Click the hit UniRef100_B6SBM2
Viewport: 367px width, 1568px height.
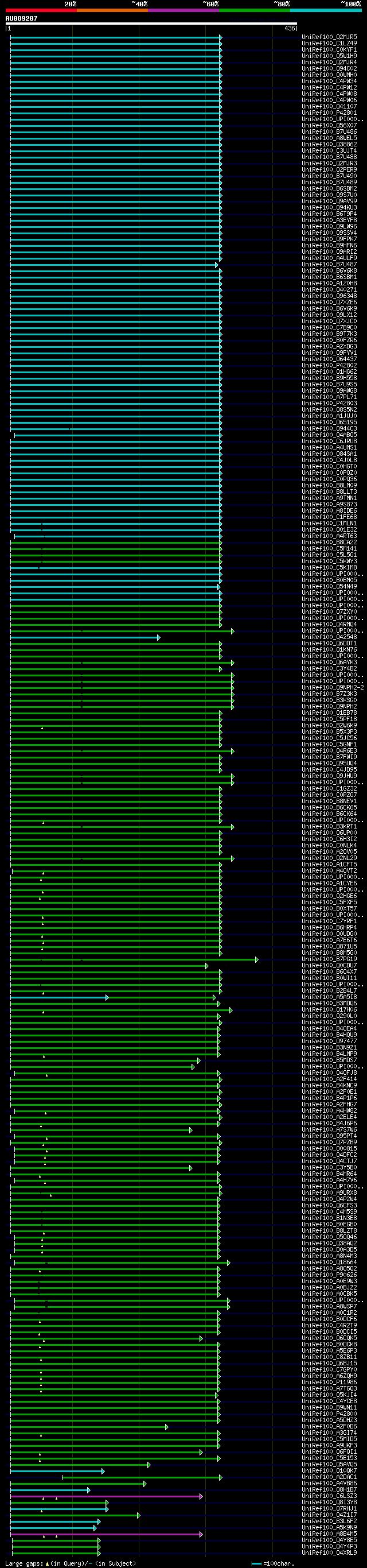(329, 189)
